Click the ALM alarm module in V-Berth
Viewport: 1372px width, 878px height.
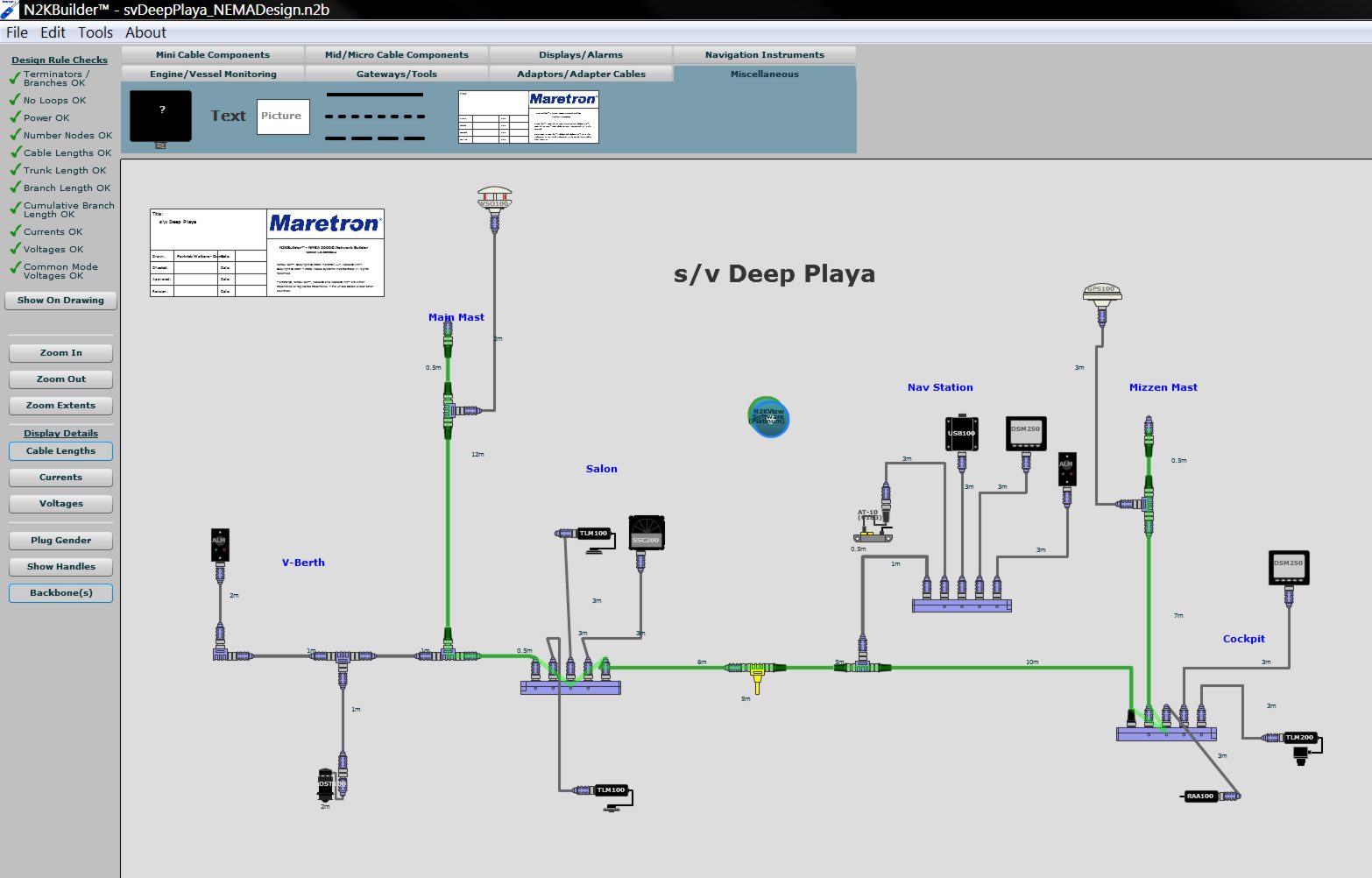(220, 544)
